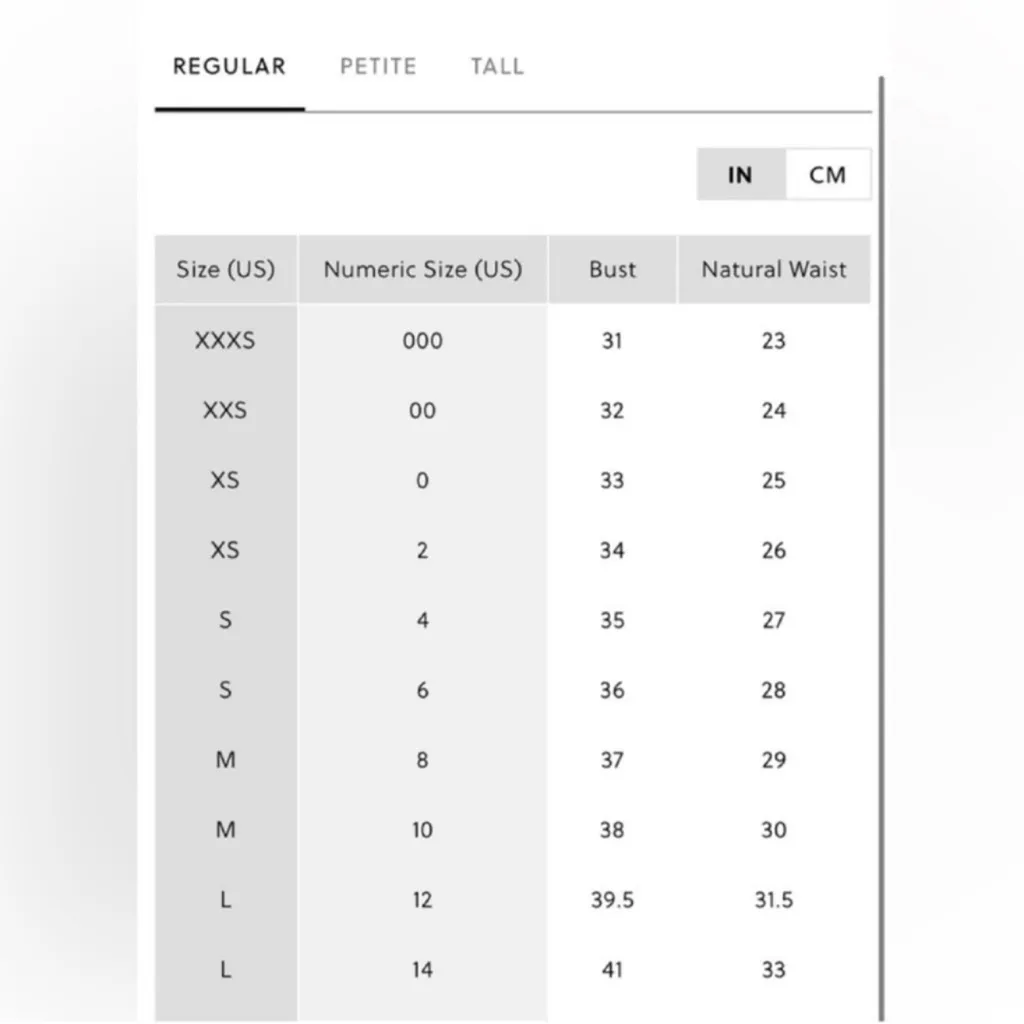Click numeric size 000 cell
Viewport: 1024px width, 1024px height.
pyautogui.click(x=422, y=341)
